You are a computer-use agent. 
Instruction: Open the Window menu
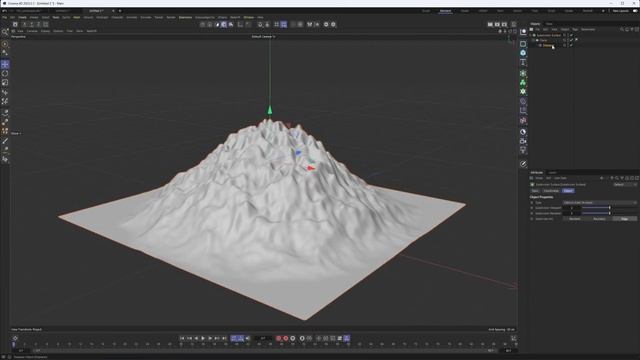tap(249, 18)
